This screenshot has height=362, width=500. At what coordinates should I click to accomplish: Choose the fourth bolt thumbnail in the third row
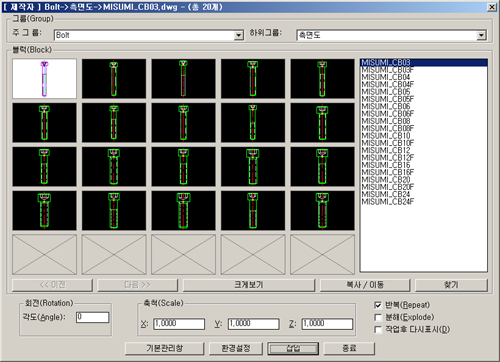[x=253, y=167]
